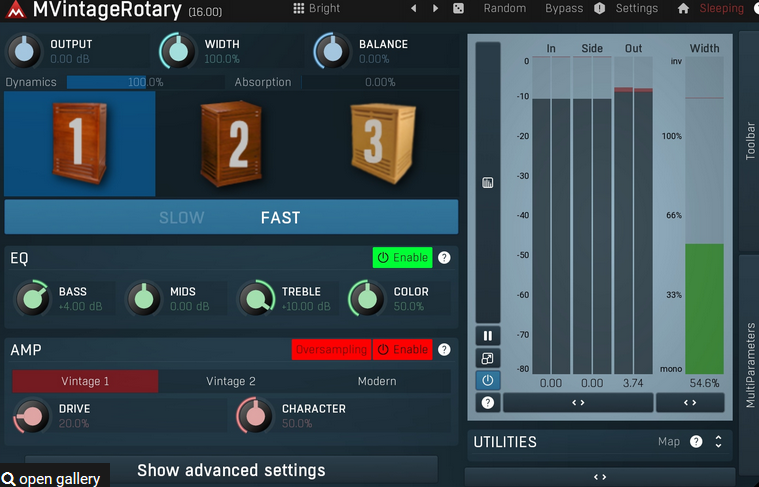Click the Random button
Screen dimensions: 759x487
coord(505,8)
